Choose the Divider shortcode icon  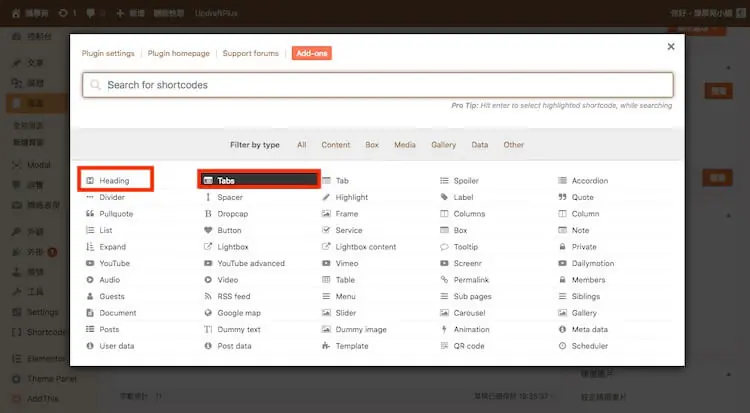pyautogui.click(x=90, y=197)
